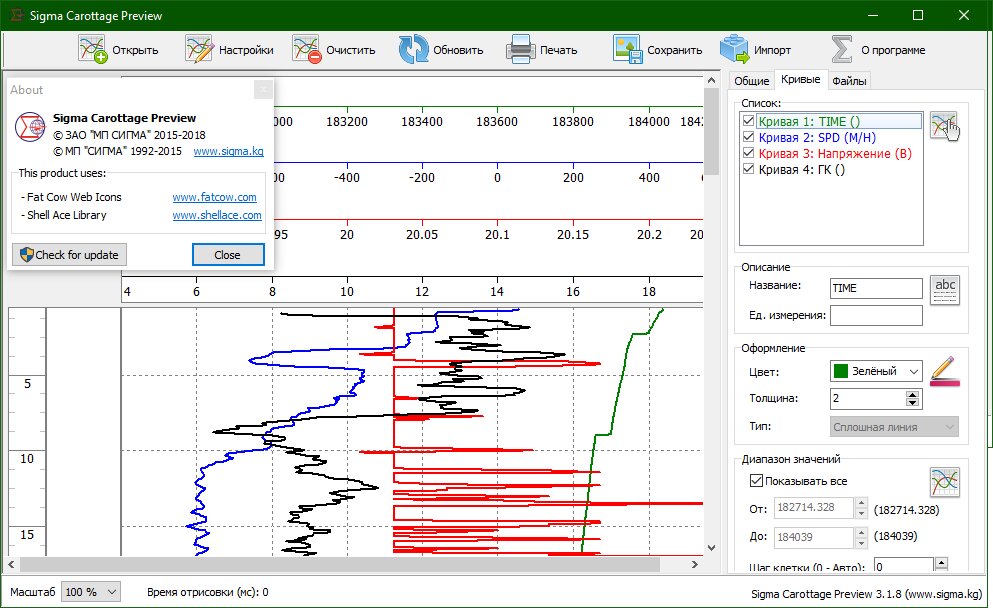Click the Ед. измерения input field

tap(876, 315)
